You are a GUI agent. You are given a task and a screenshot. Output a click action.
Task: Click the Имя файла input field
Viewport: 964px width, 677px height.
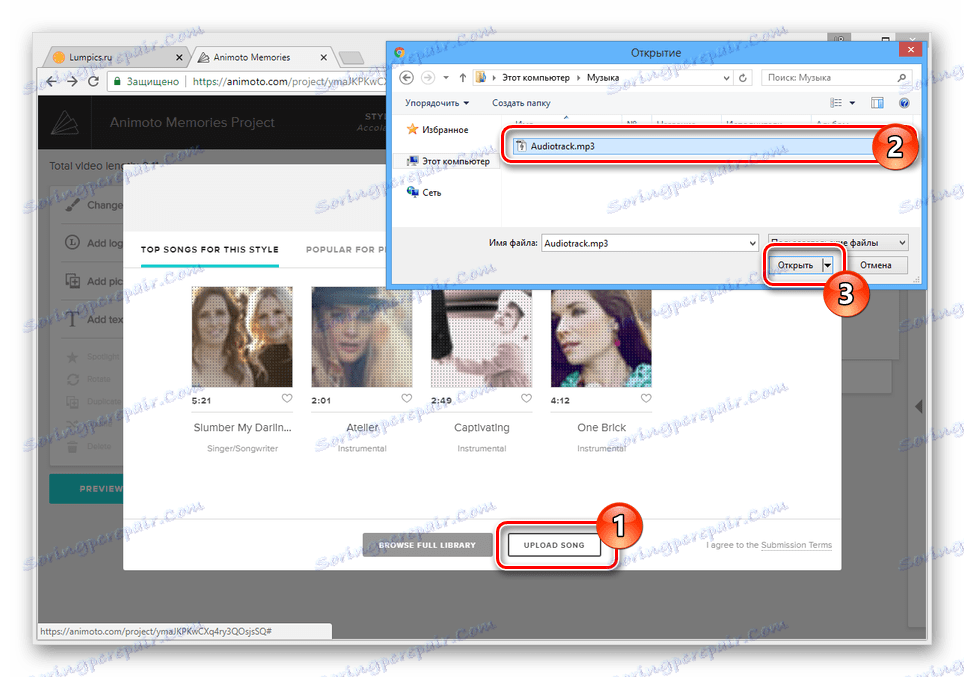(644, 243)
